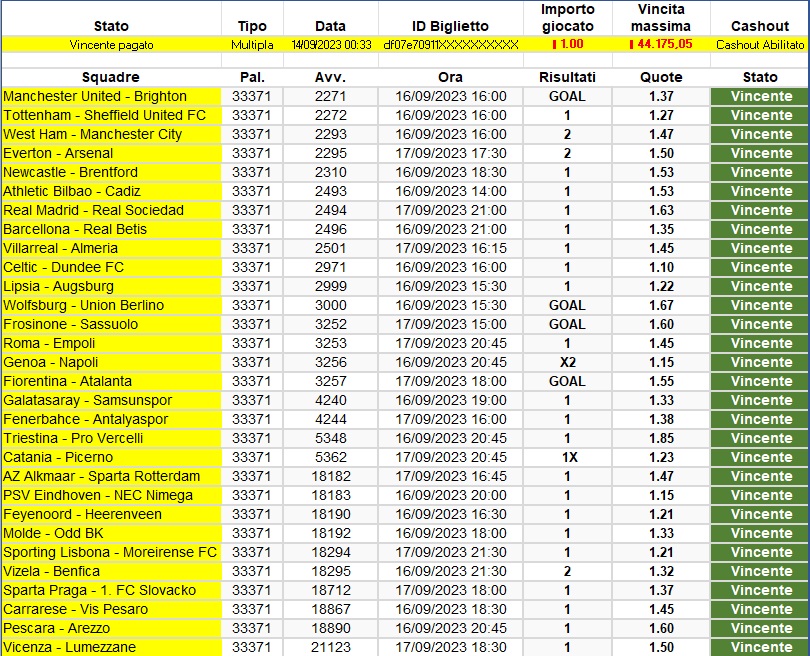Image resolution: width=810 pixels, height=656 pixels.
Task: Click ticket ID 'df07e70911XXXXXXXXXX'
Action: tap(451, 45)
